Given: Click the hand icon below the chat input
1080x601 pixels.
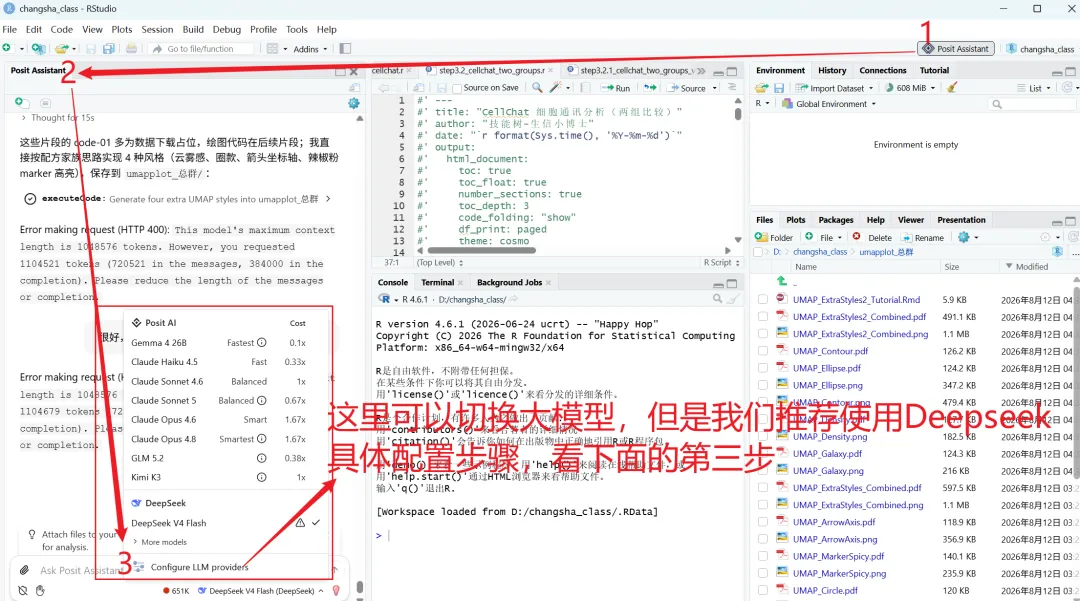Looking at the screenshot, I should (41, 591).
